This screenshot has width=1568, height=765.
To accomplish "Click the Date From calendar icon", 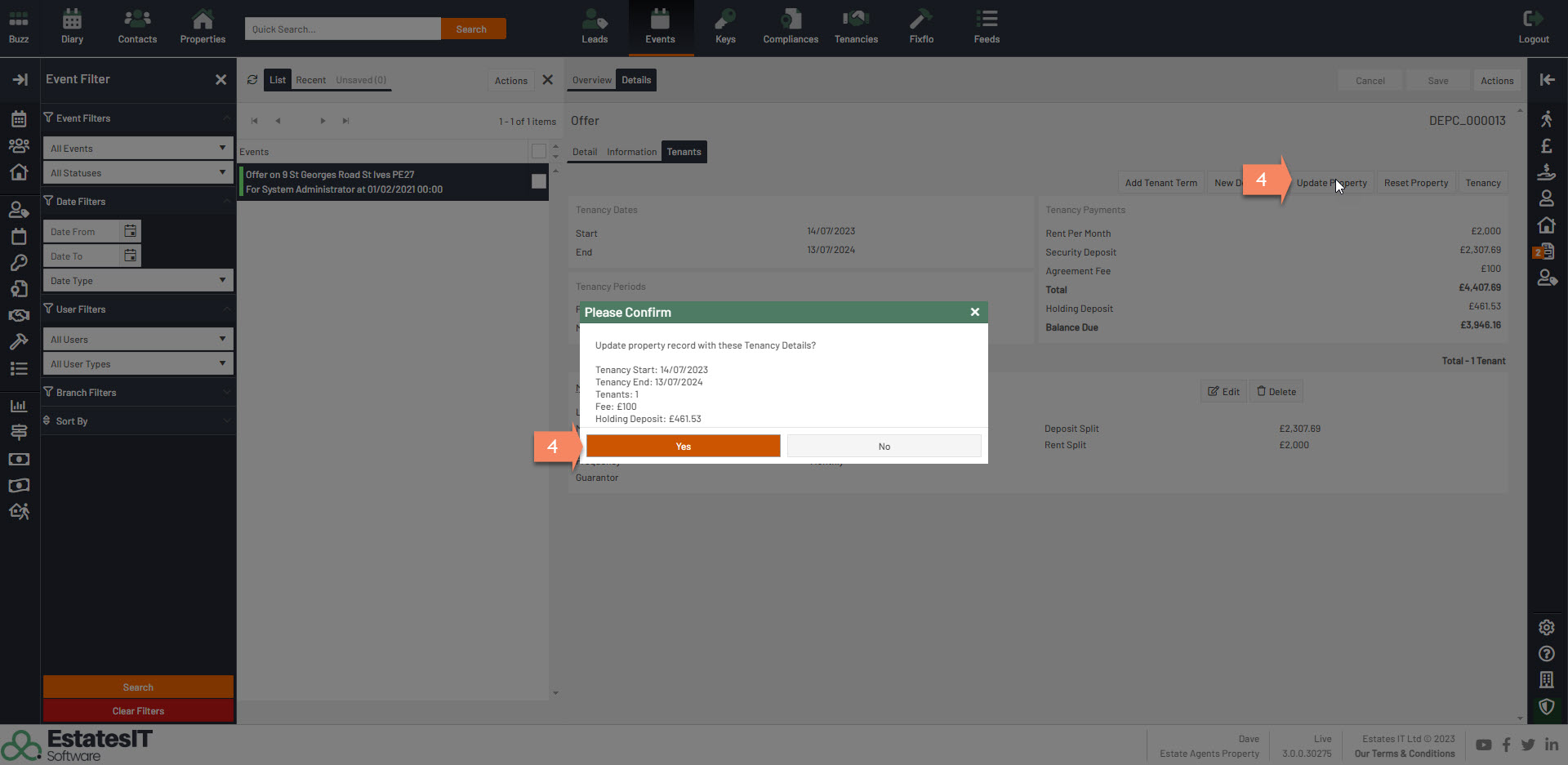I will point(131,232).
